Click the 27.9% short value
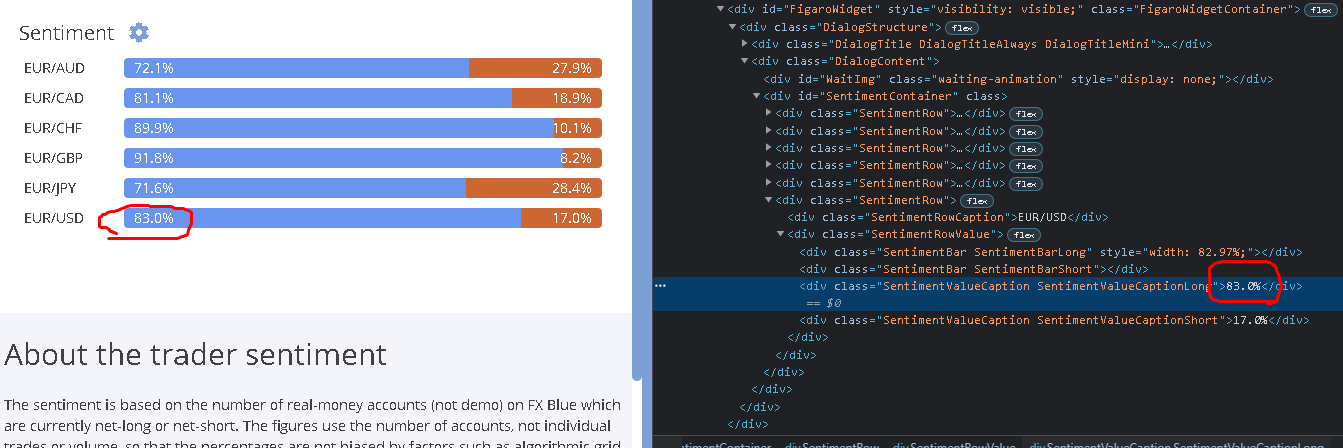 point(572,68)
